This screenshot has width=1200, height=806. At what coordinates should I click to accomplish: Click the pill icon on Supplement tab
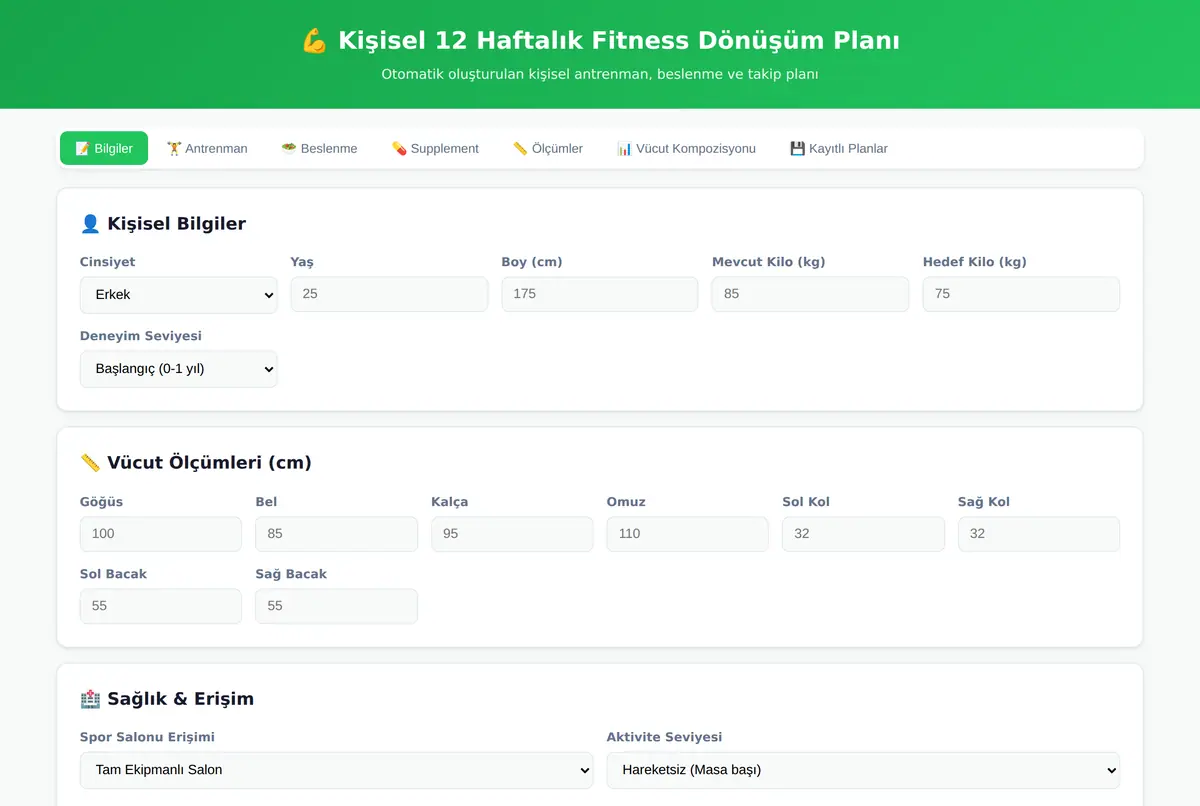click(399, 148)
